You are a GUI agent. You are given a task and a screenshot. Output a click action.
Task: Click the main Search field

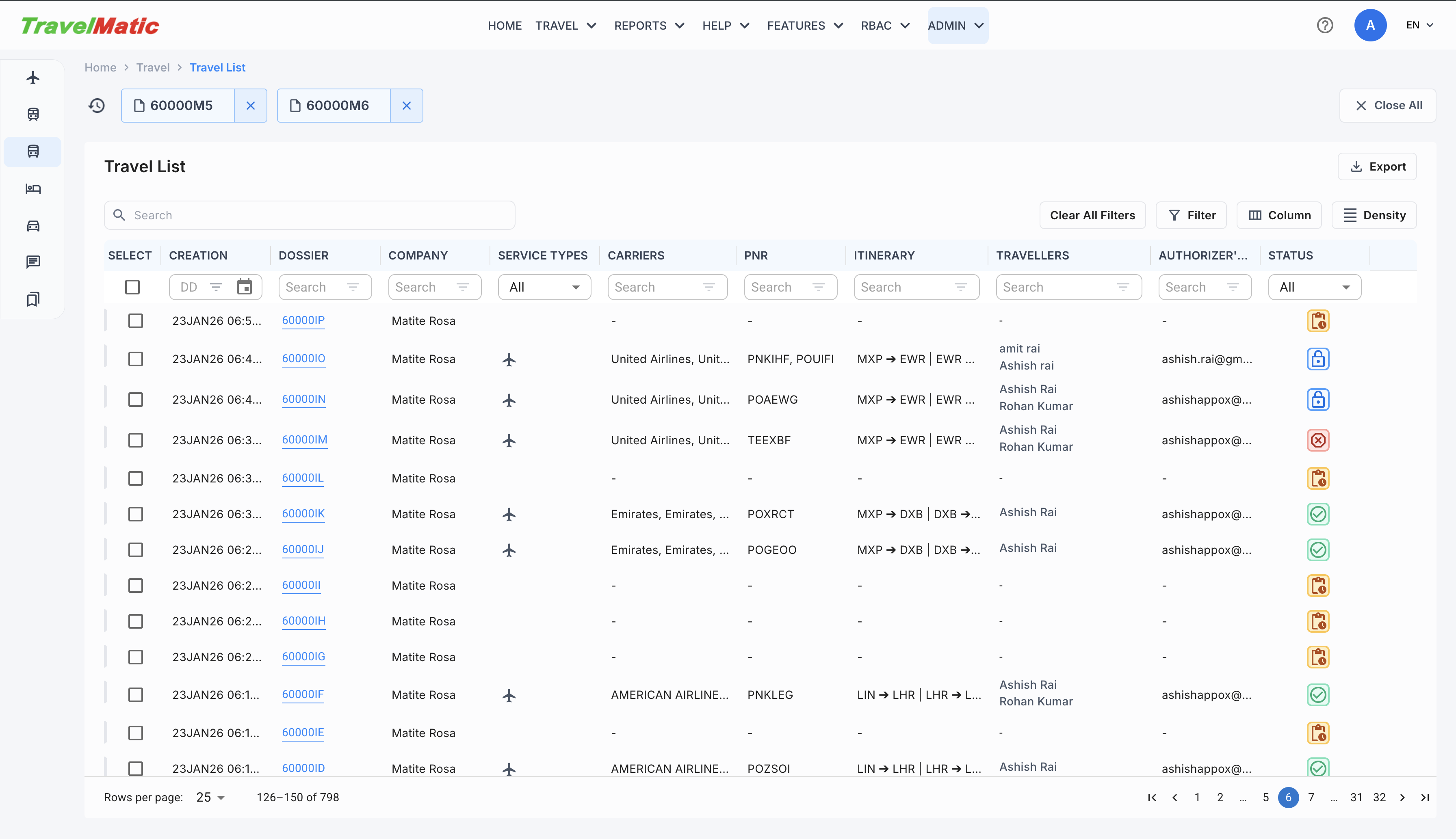tap(310, 215)
